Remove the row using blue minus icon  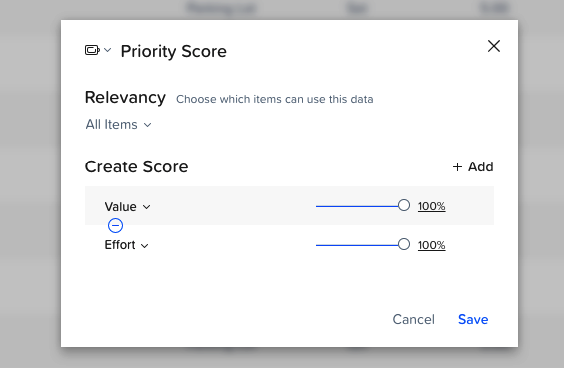[x=115, y=226]
